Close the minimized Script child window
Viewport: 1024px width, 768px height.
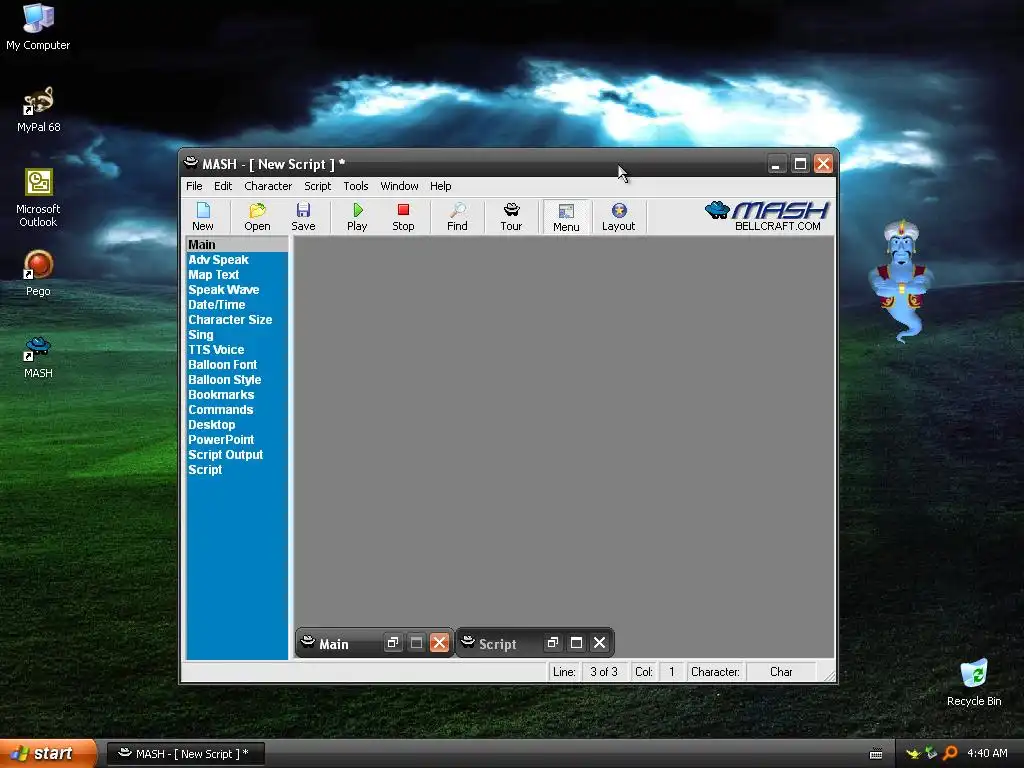click(x=600, y=643)
